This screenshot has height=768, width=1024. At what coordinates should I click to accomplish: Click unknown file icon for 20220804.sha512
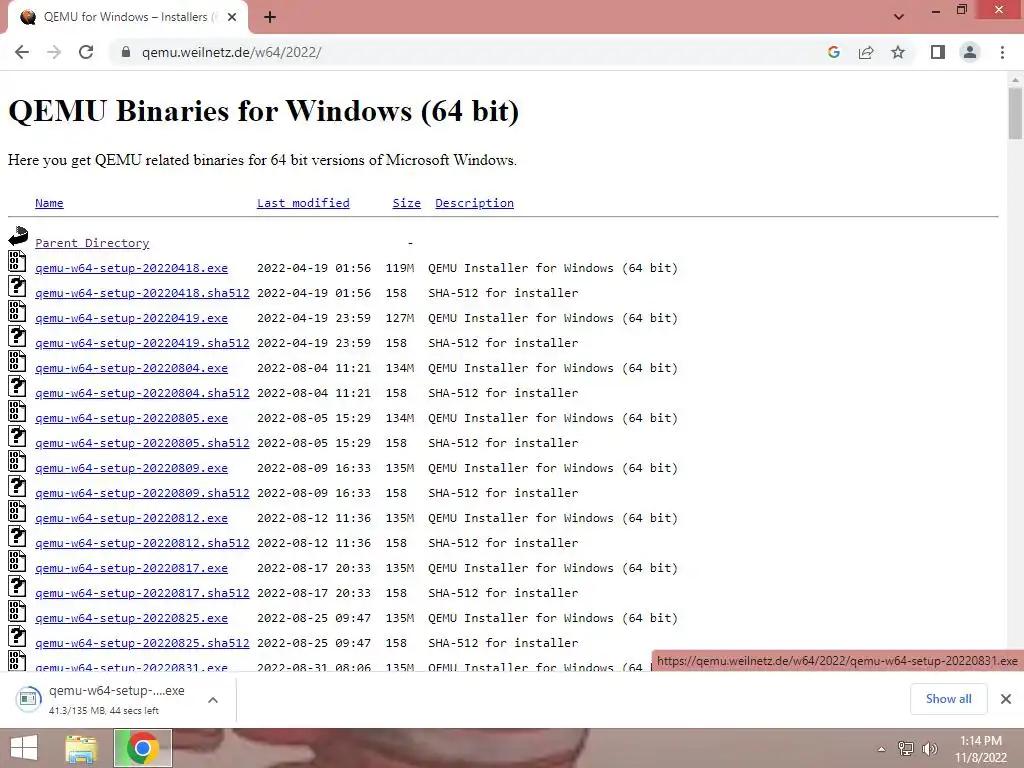(x=17, y=387)
